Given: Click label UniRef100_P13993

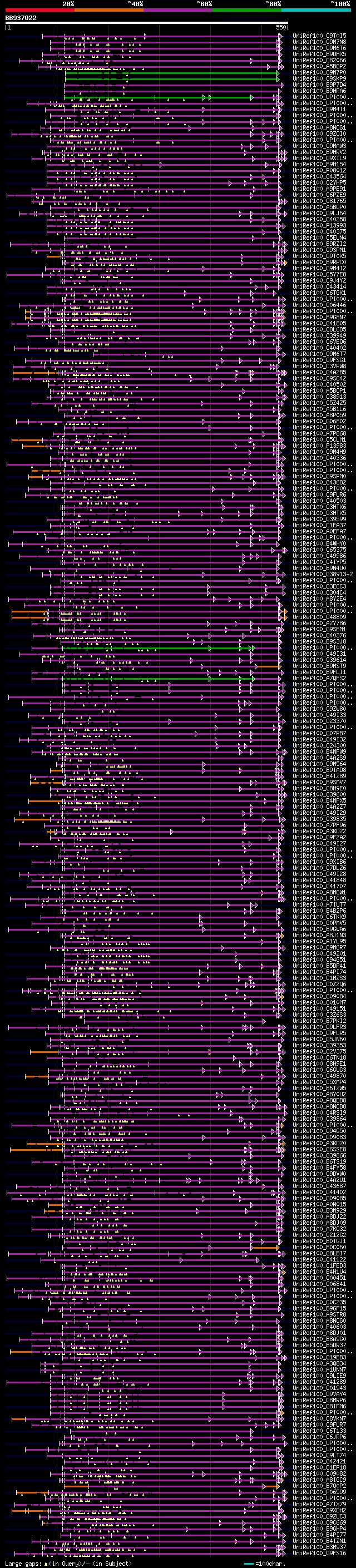Looking at the screenshot, I should (319, 226).
